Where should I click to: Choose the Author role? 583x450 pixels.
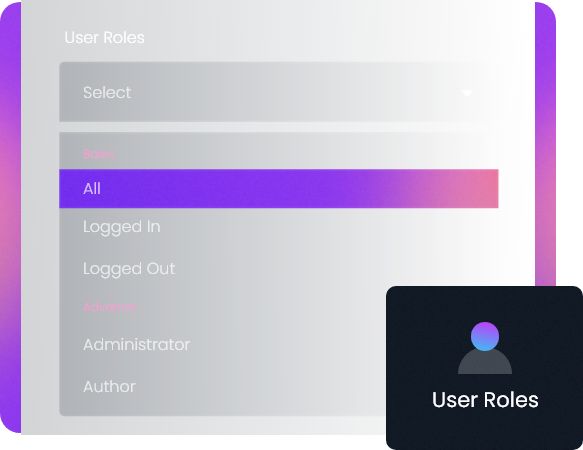coord(109,387)
